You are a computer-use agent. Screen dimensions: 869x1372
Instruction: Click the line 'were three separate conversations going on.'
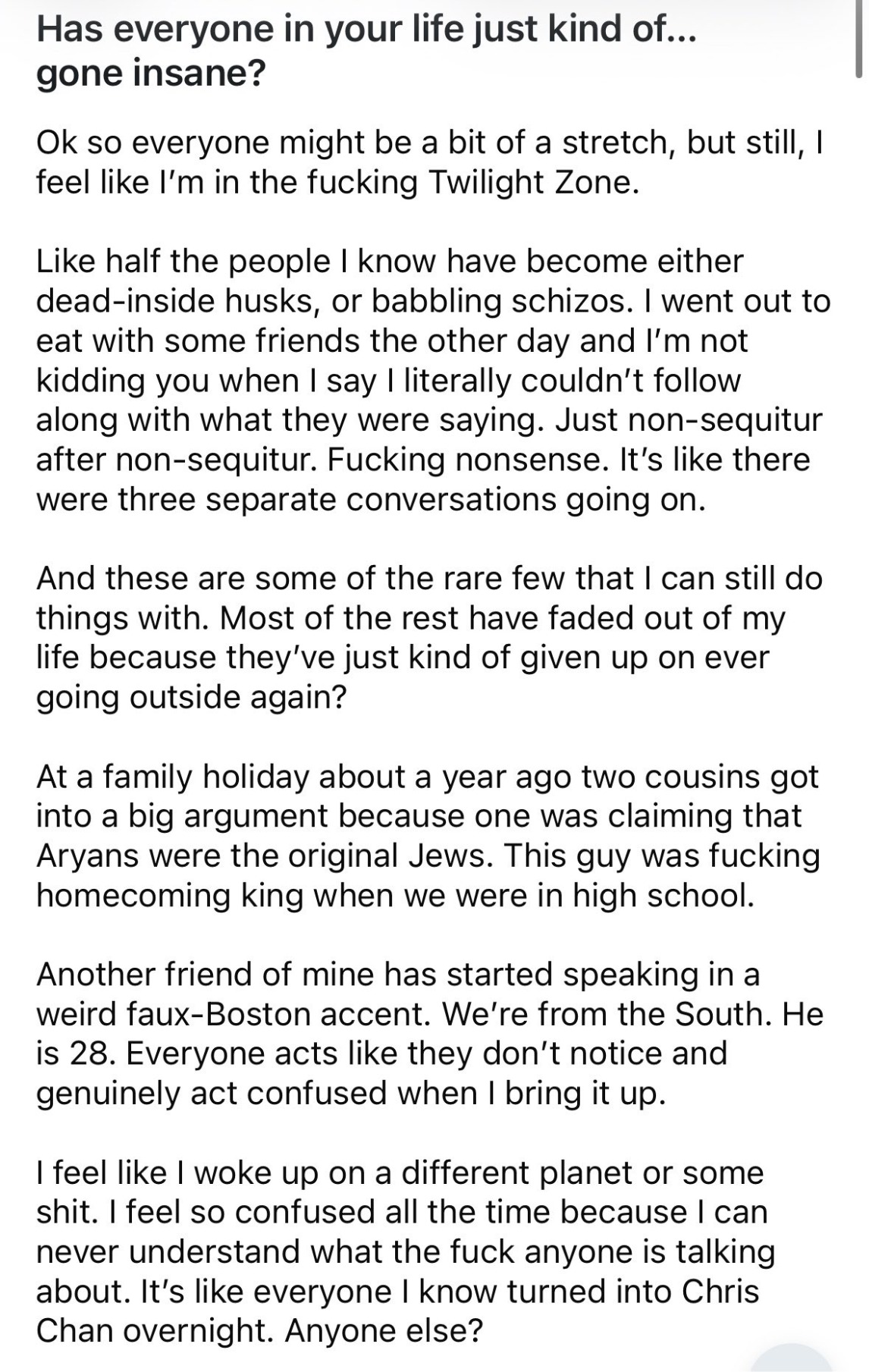coord(371,500)
